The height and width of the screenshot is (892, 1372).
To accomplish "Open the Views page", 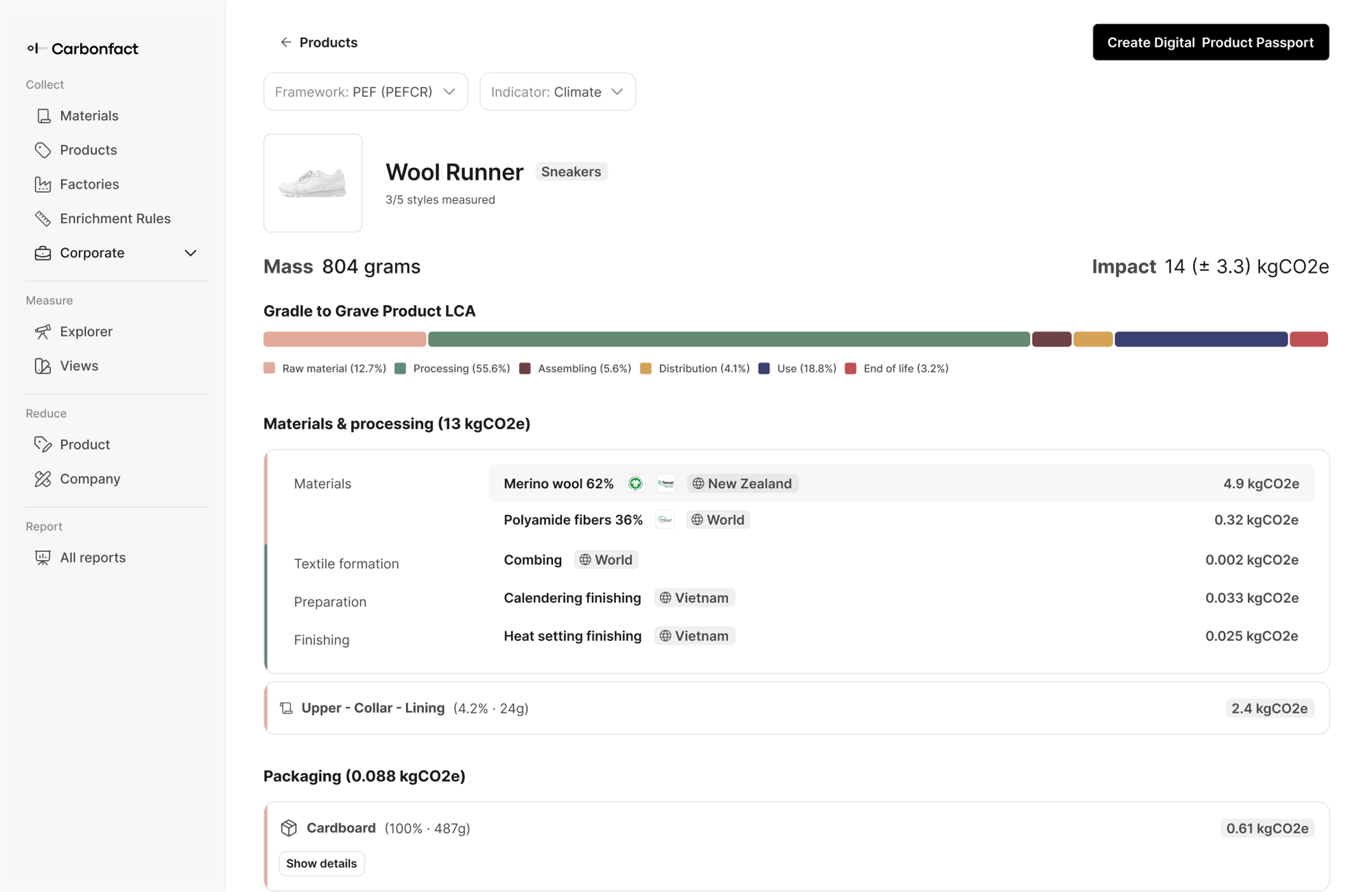I will 79,366.
